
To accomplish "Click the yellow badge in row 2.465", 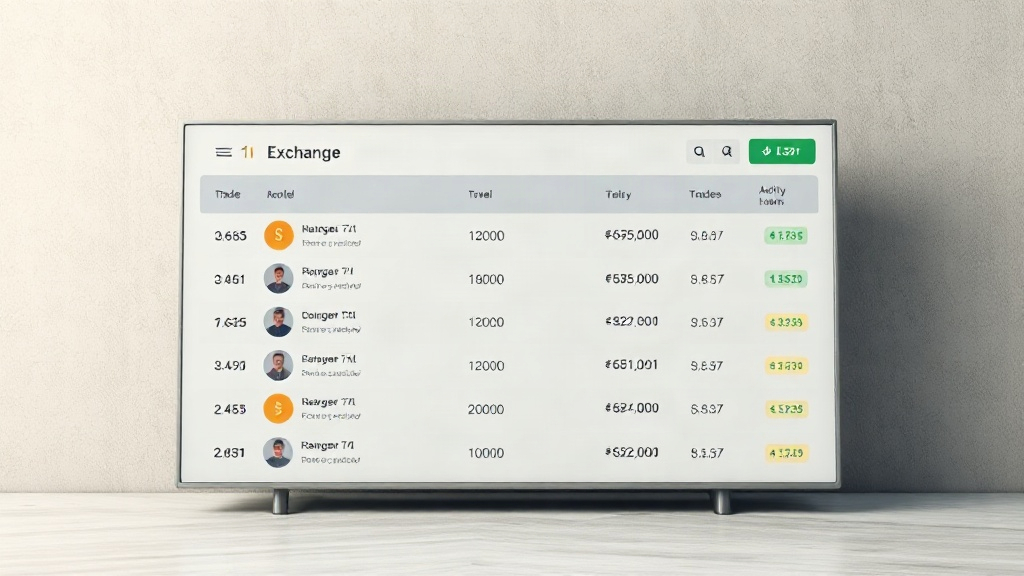I will point(786,409).
